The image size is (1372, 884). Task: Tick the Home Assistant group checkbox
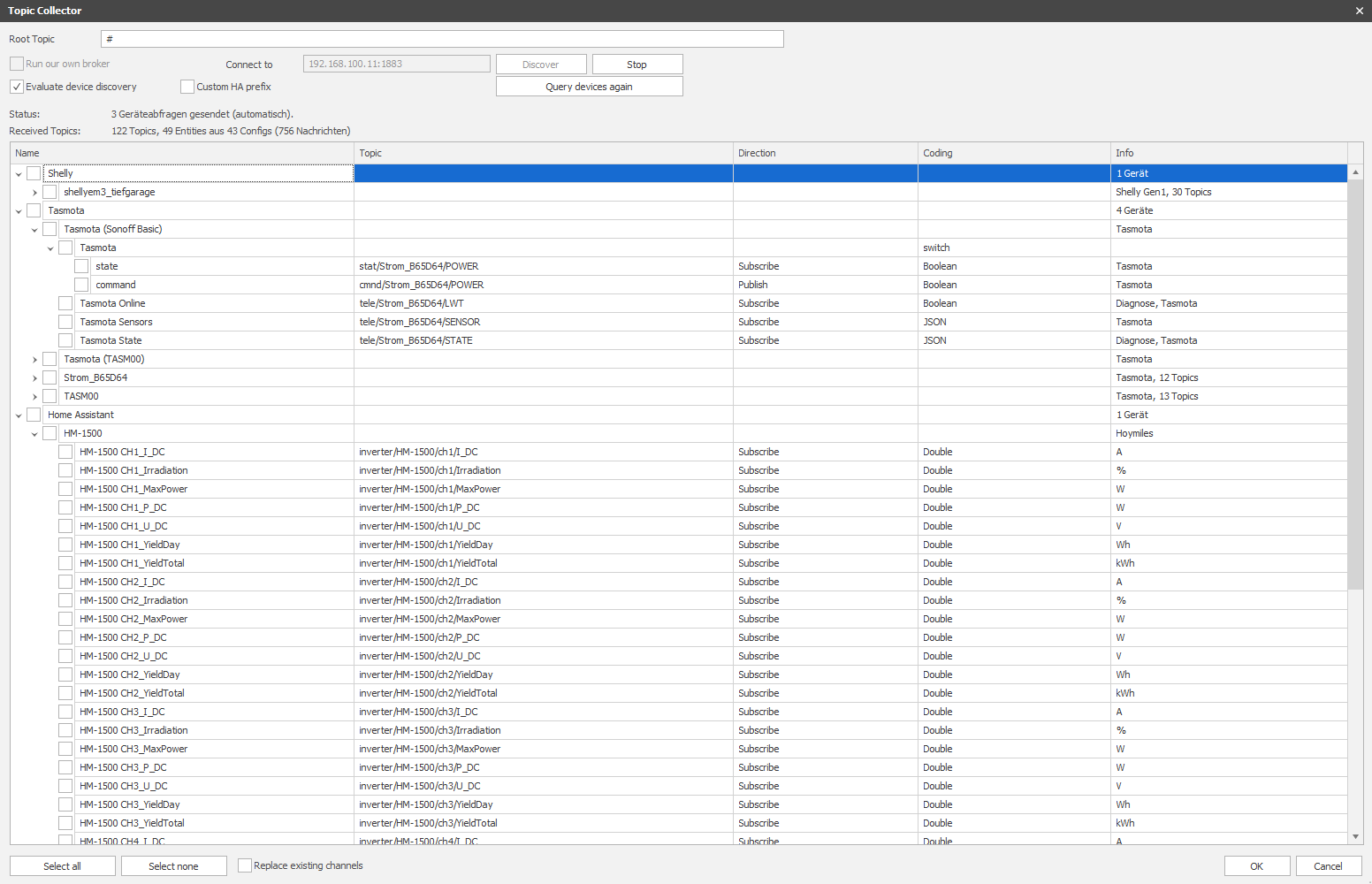pos(34,415)
